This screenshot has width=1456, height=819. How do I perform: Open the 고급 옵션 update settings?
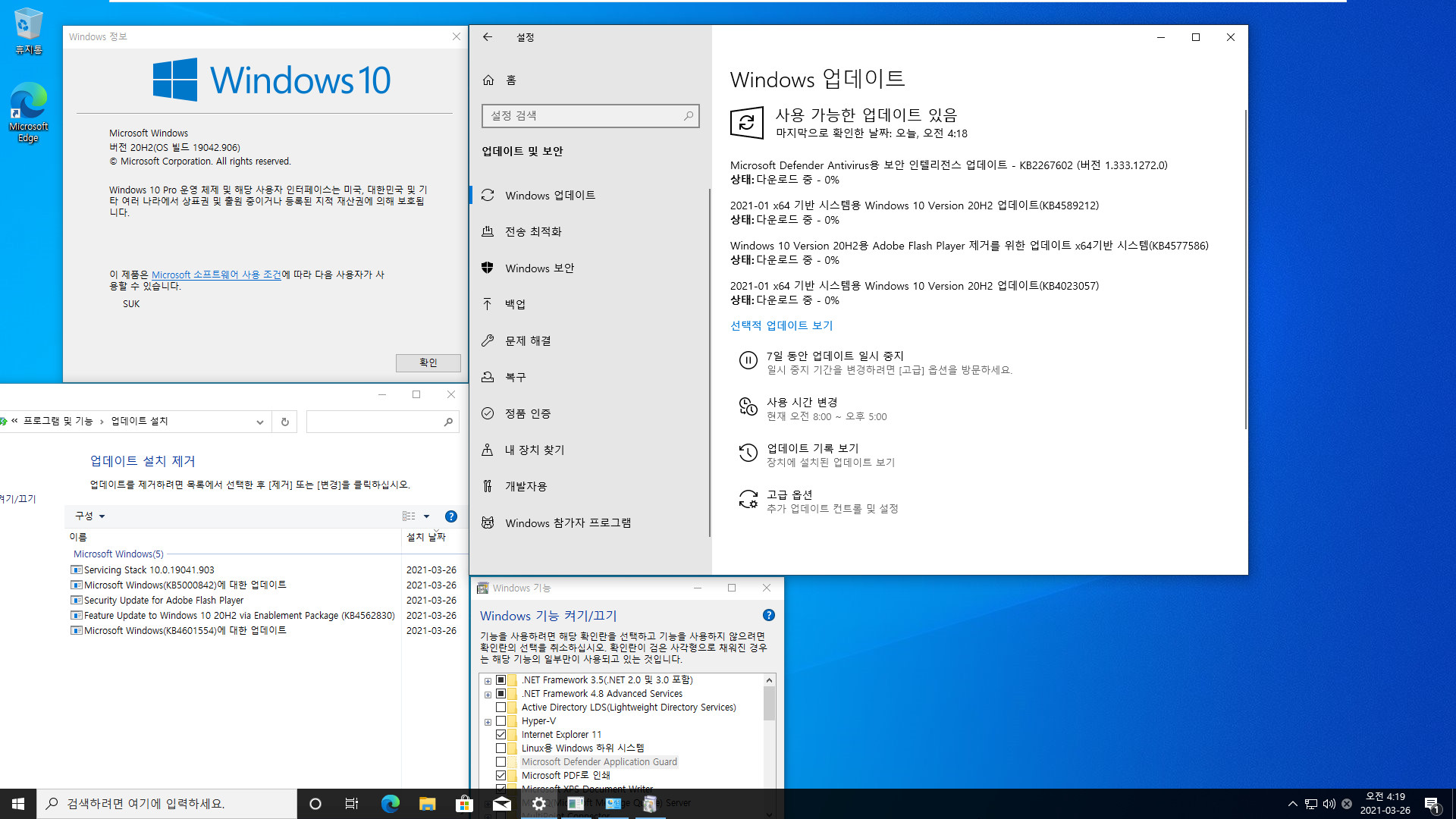(819, 501)
